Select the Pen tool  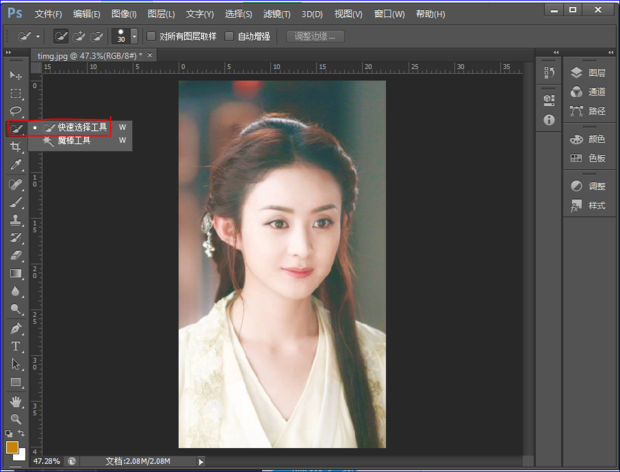pyautogui.click(x=16, y=329)
